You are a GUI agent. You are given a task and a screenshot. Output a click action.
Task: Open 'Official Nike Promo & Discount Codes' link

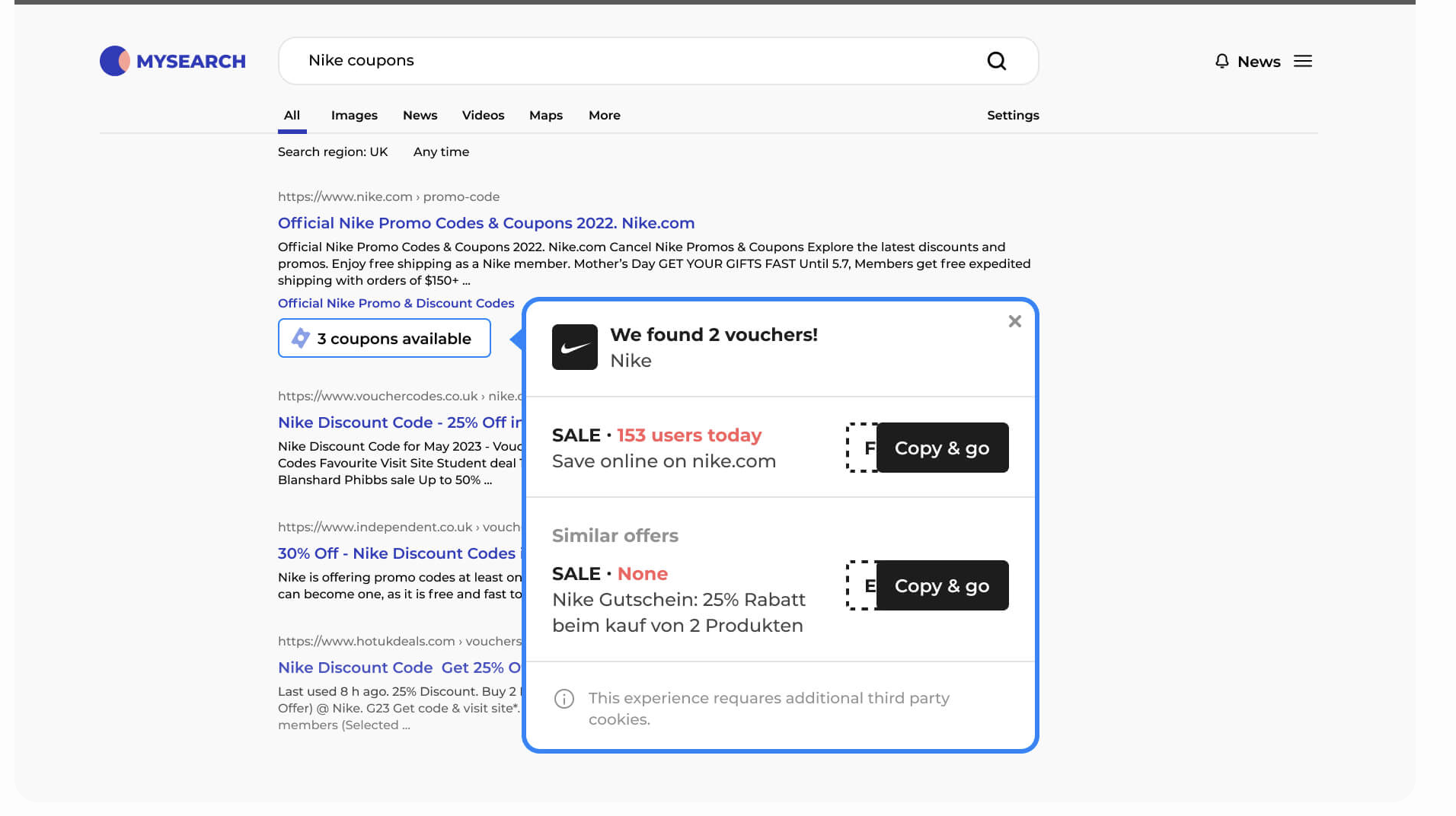(x=395, y=303)
